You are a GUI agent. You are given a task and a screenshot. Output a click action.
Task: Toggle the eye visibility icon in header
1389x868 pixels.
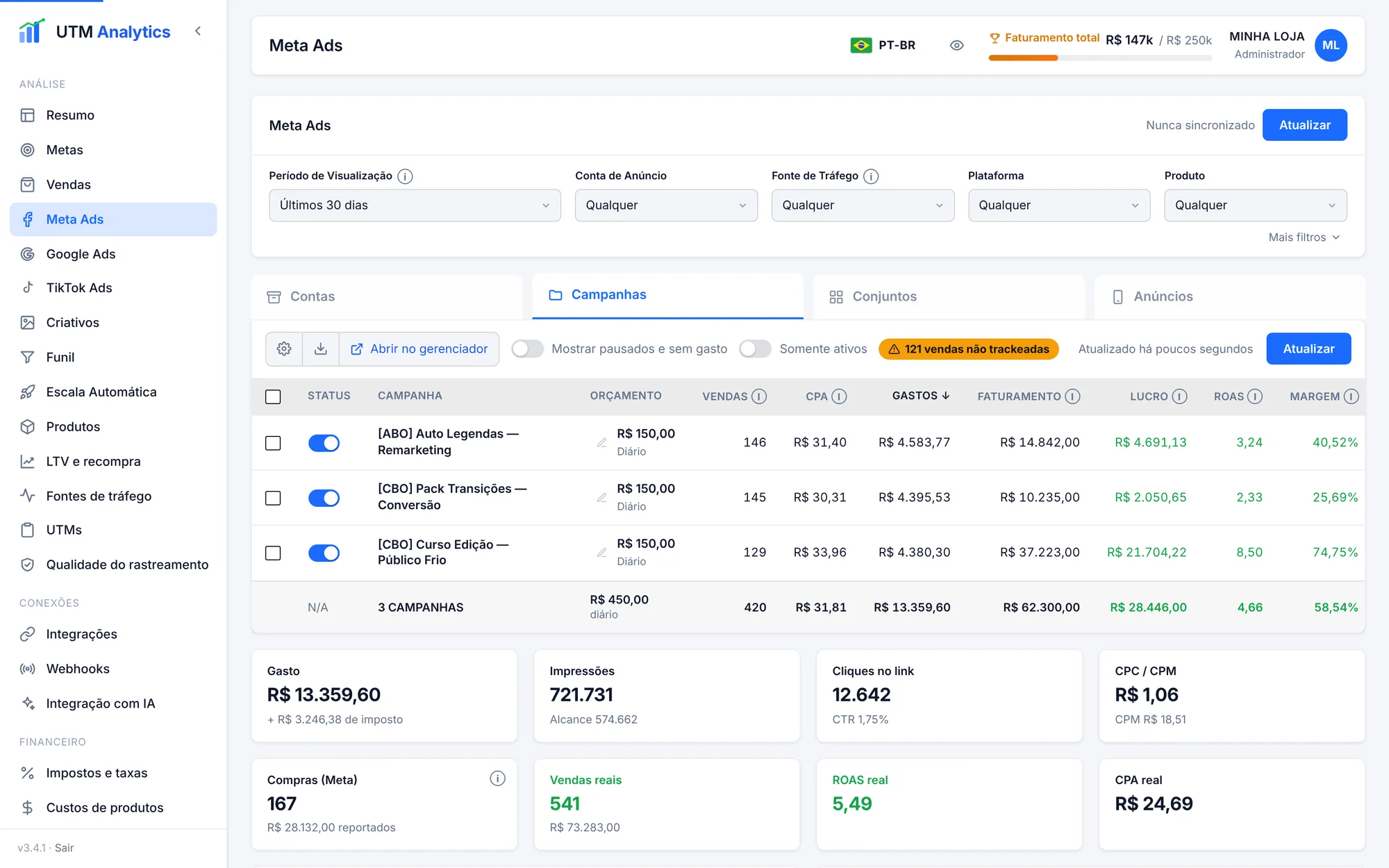[x=956, y=45]
